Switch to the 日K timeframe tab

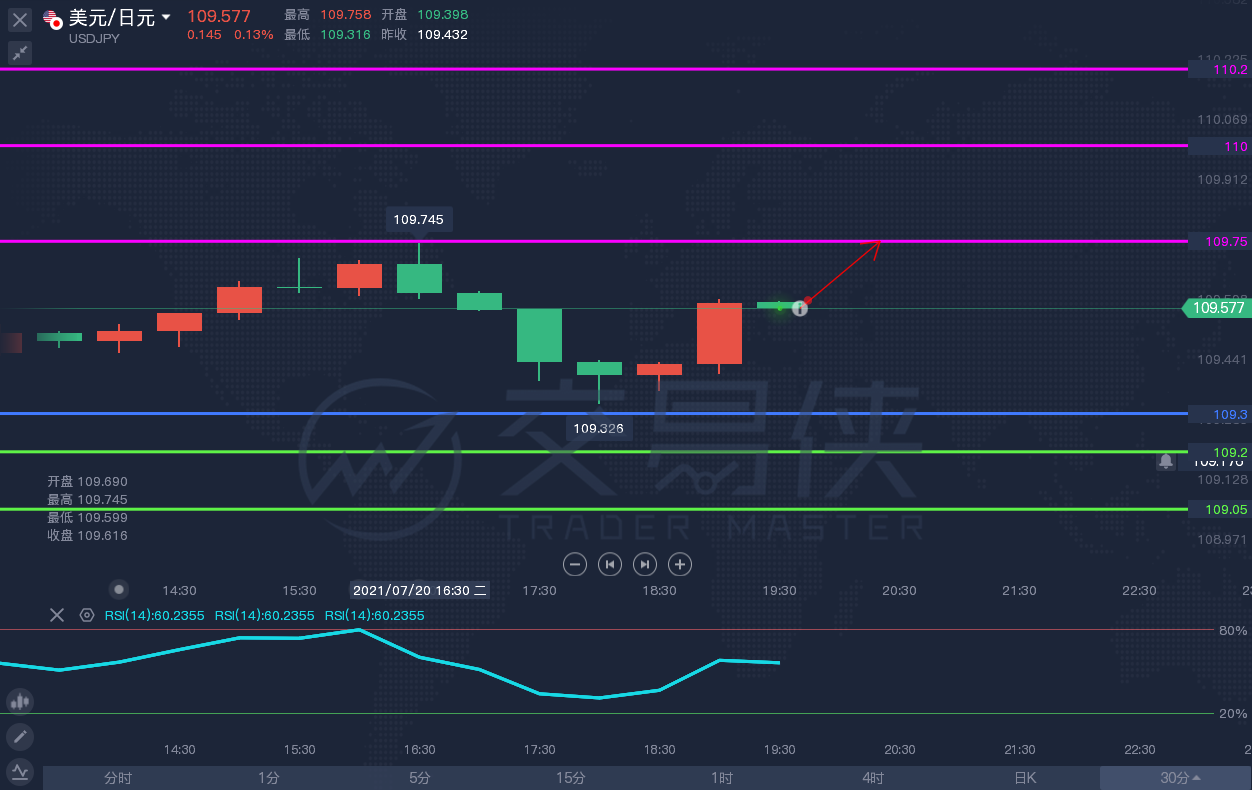click(x=1025, y=778)
